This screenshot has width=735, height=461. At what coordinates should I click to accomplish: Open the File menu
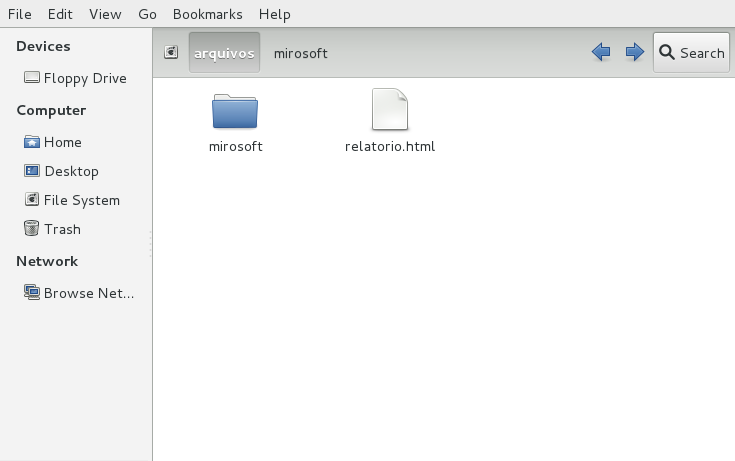[20, 14]
